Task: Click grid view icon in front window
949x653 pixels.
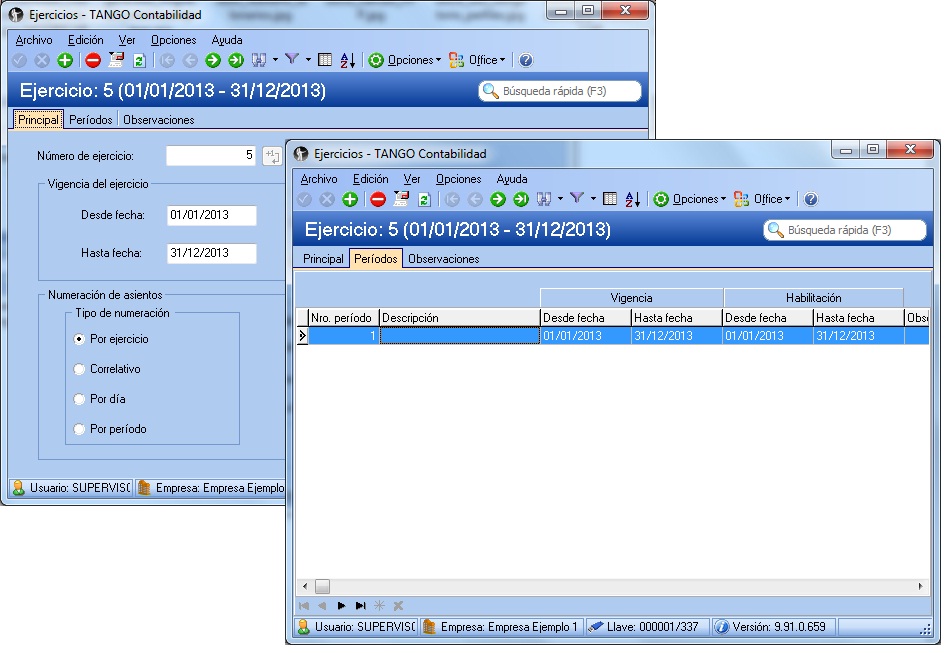Action: click(x=610, y=199)
